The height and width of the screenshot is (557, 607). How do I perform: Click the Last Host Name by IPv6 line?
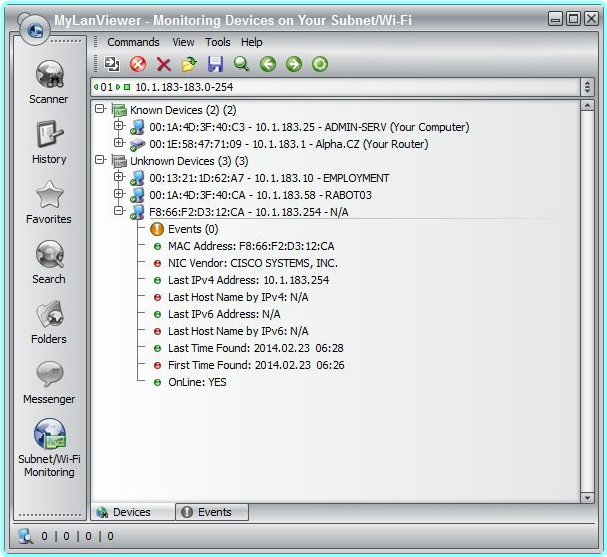[238, 332]
